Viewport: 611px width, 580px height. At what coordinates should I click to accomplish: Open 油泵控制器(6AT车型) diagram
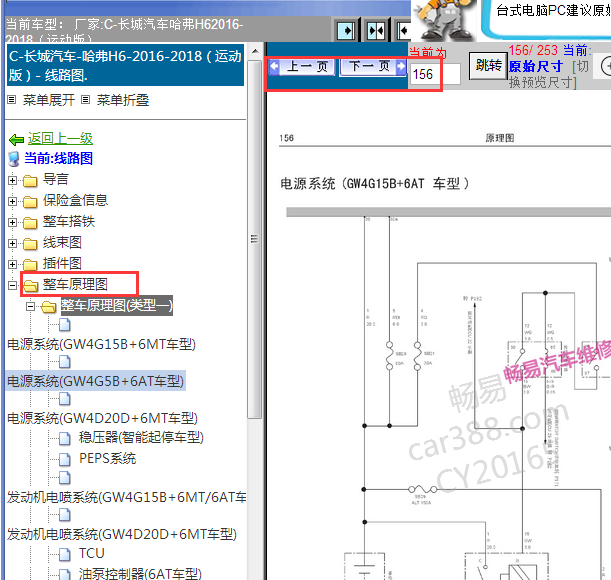tap(140, 574)
